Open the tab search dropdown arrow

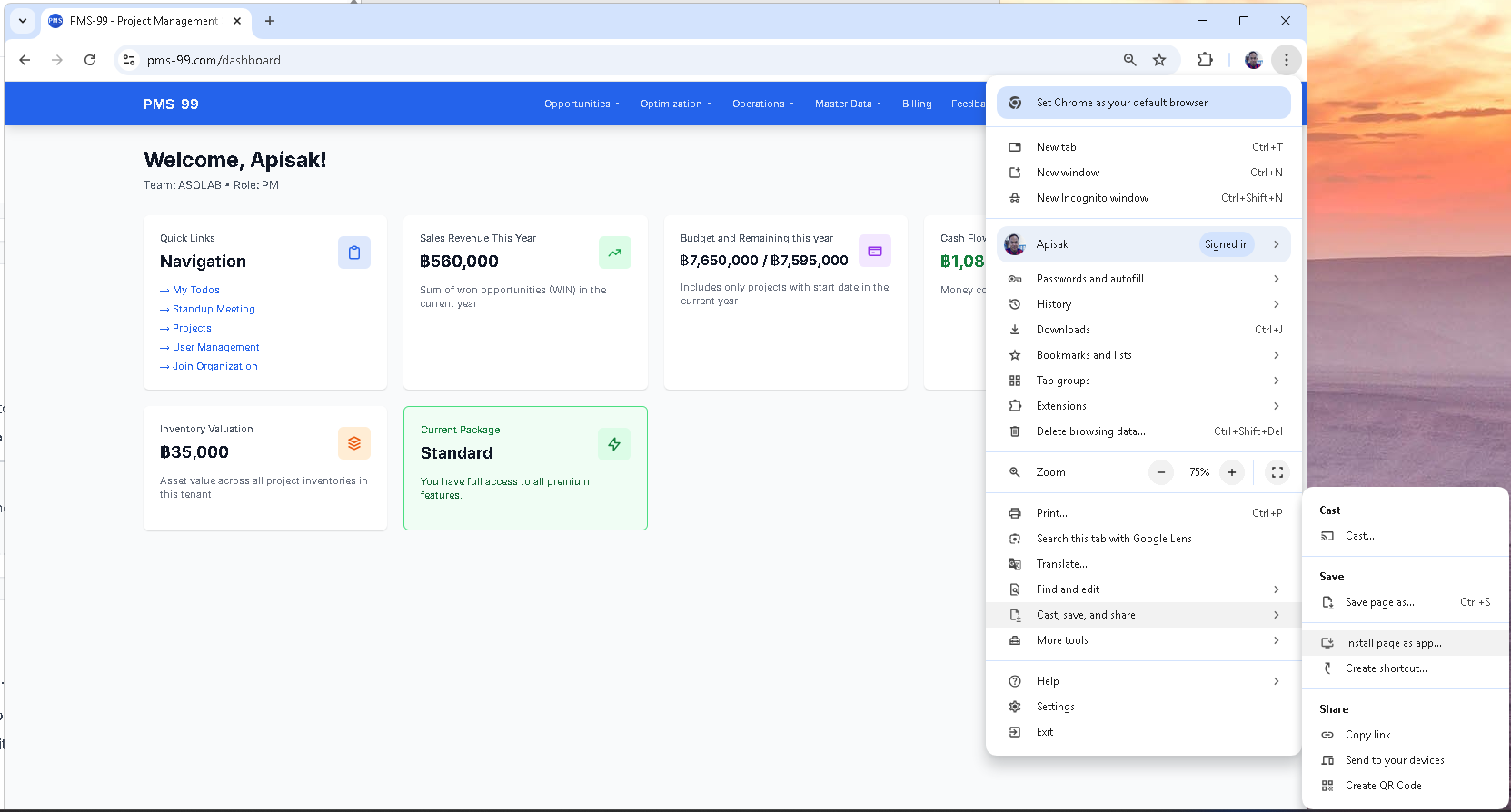(23, 21)
